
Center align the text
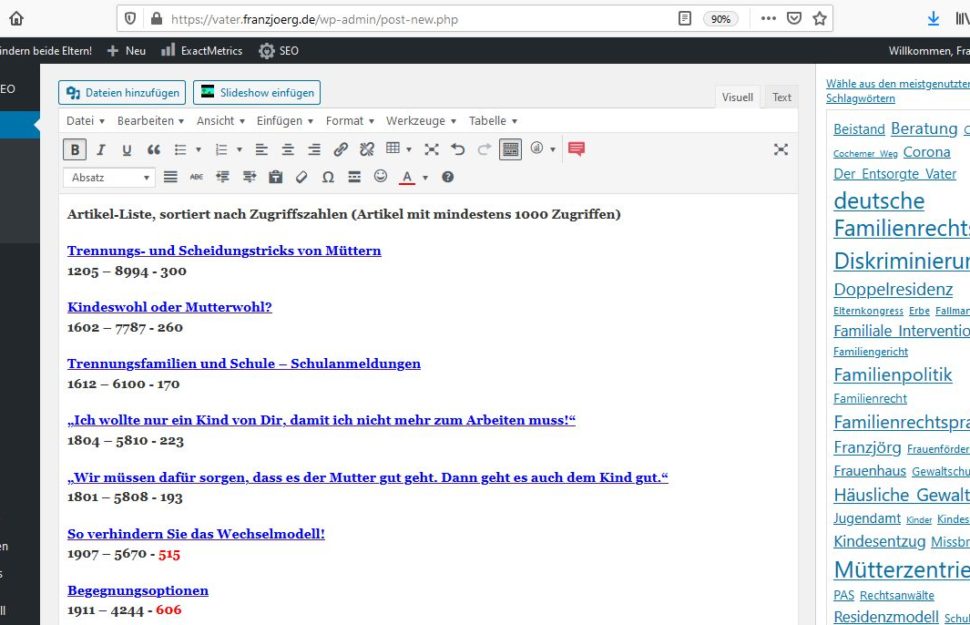[x=288, y=149]
